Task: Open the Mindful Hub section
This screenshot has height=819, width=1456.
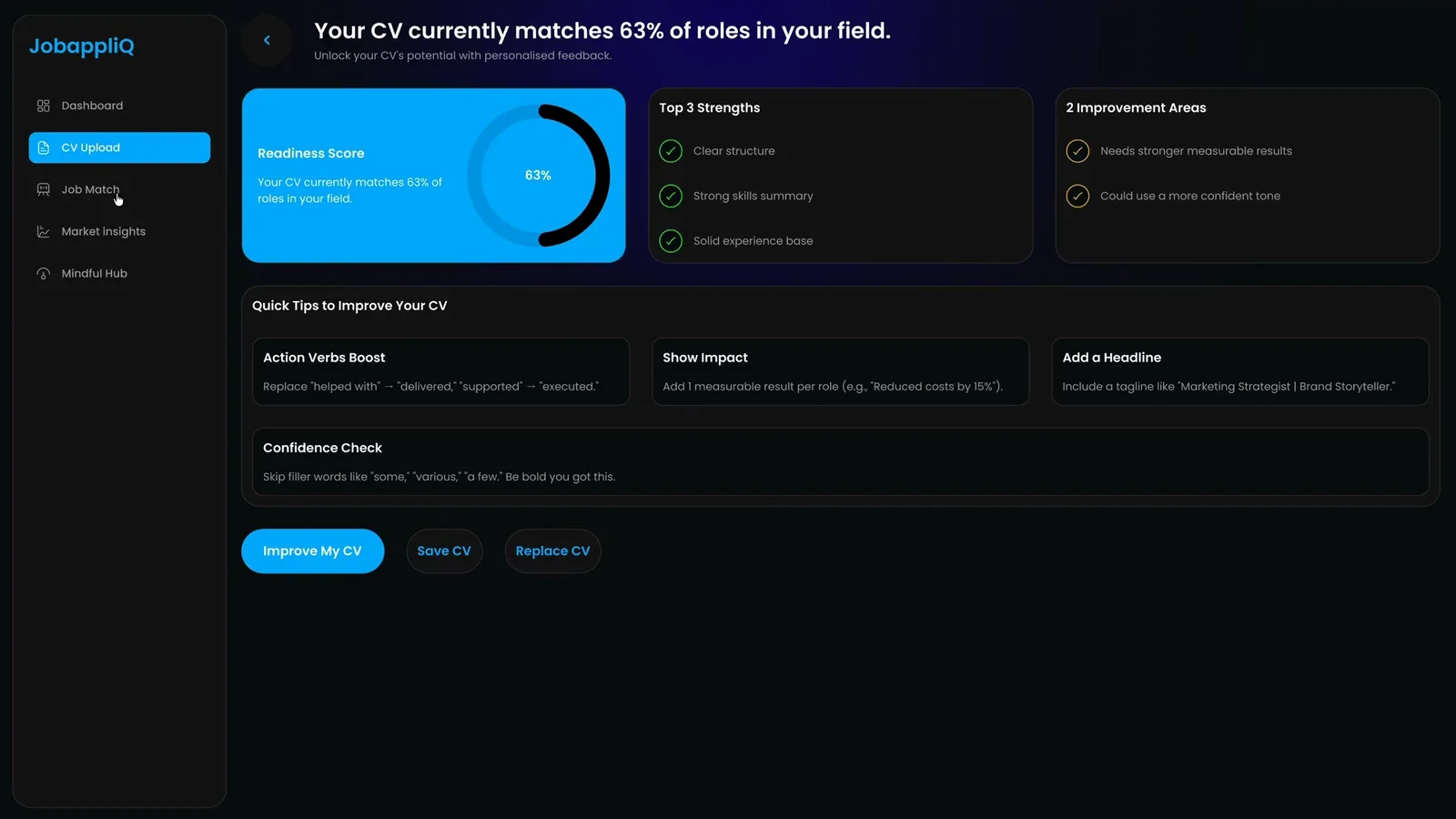Action: (x=119, y=273)
